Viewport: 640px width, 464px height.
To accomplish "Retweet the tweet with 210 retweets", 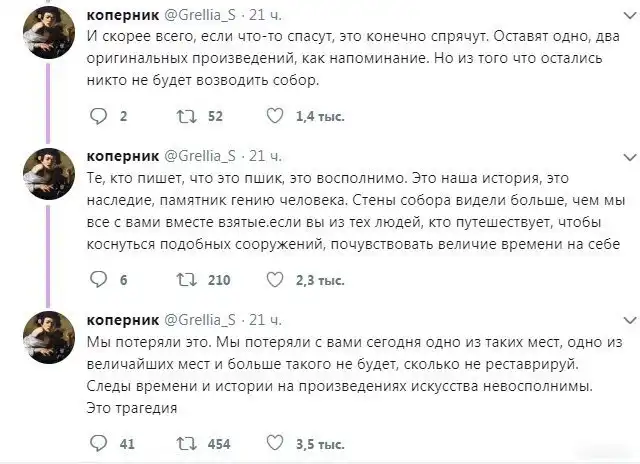I will 187,280.
